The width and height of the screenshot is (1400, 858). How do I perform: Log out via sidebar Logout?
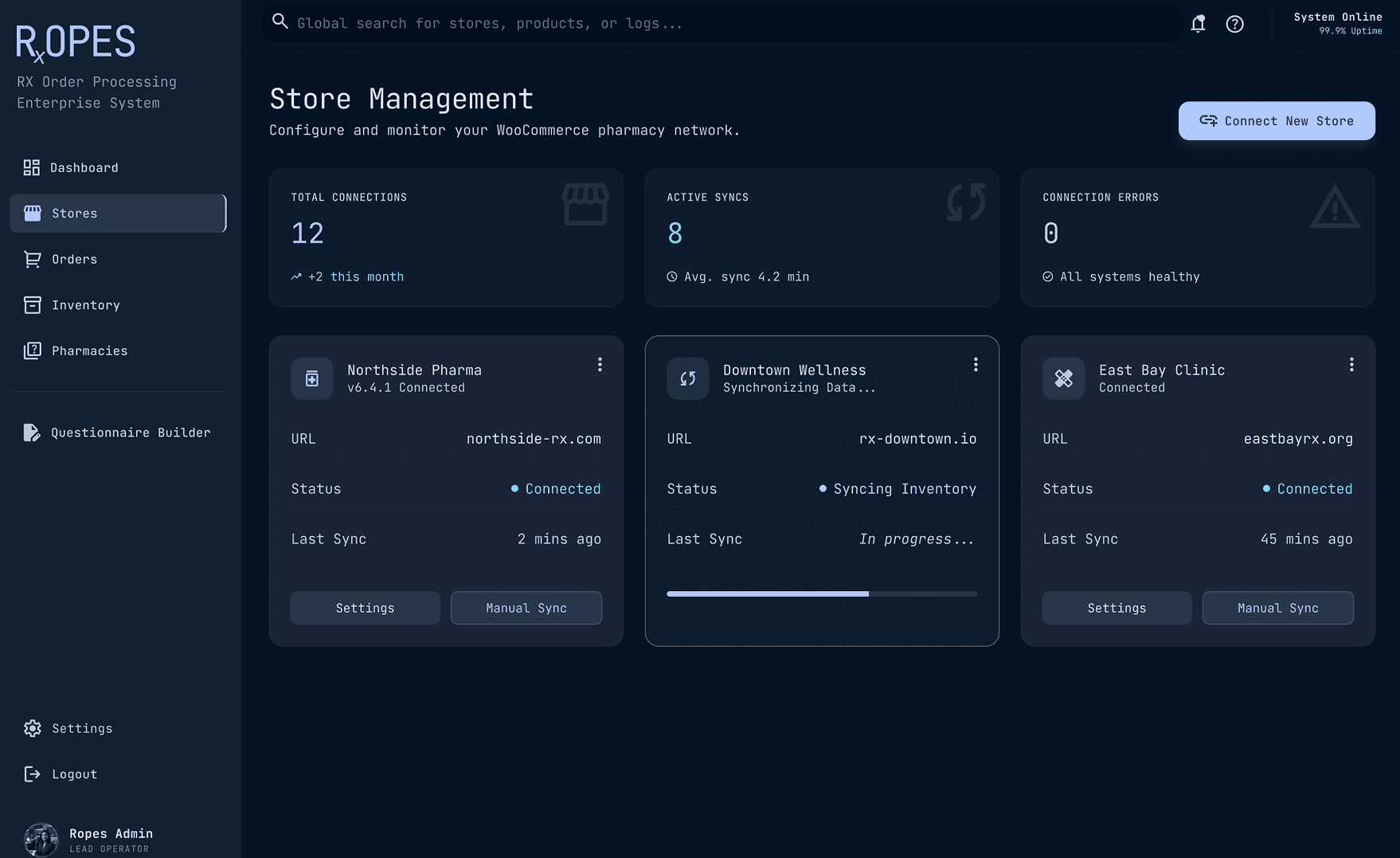click(x=118, y=774)
